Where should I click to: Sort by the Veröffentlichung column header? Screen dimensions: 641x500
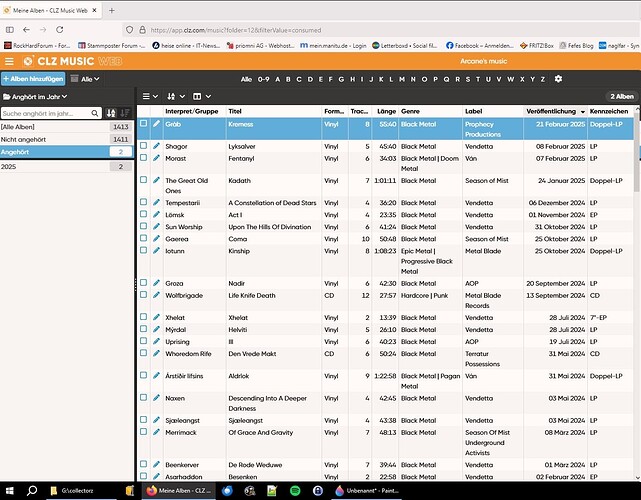[x=555, y=111]
